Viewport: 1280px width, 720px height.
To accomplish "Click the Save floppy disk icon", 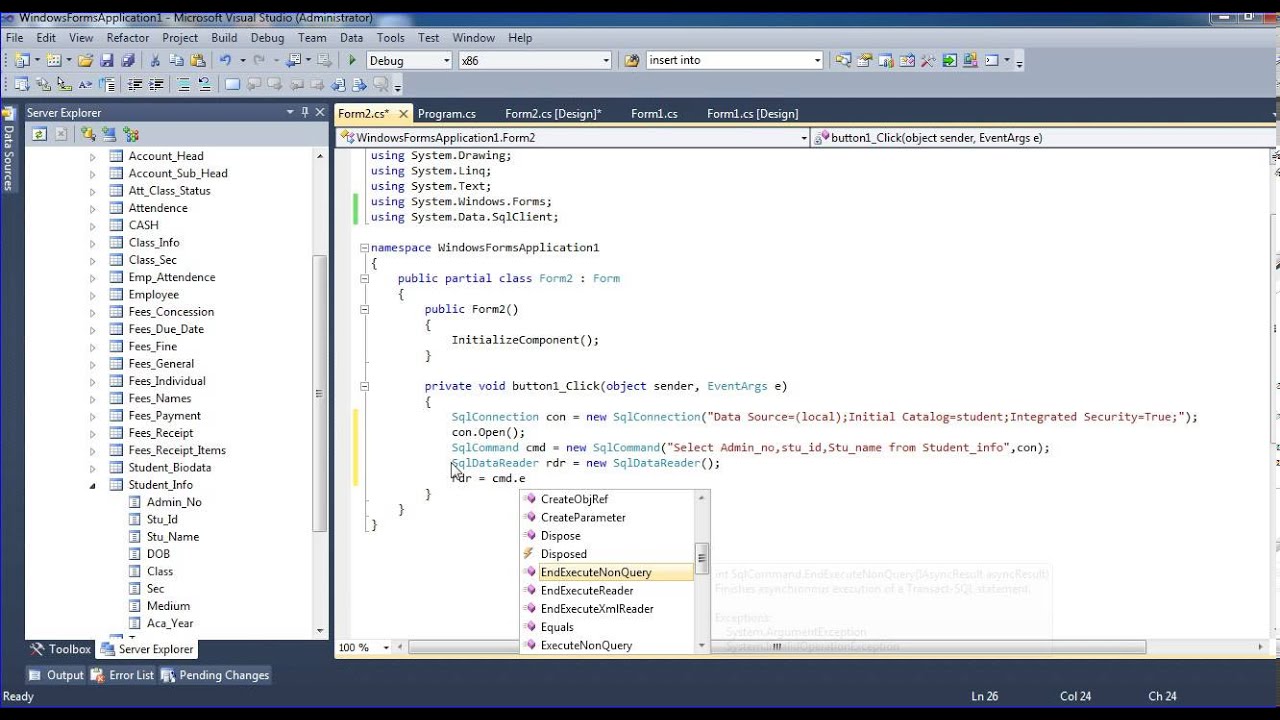I will (x=107, y=60).
